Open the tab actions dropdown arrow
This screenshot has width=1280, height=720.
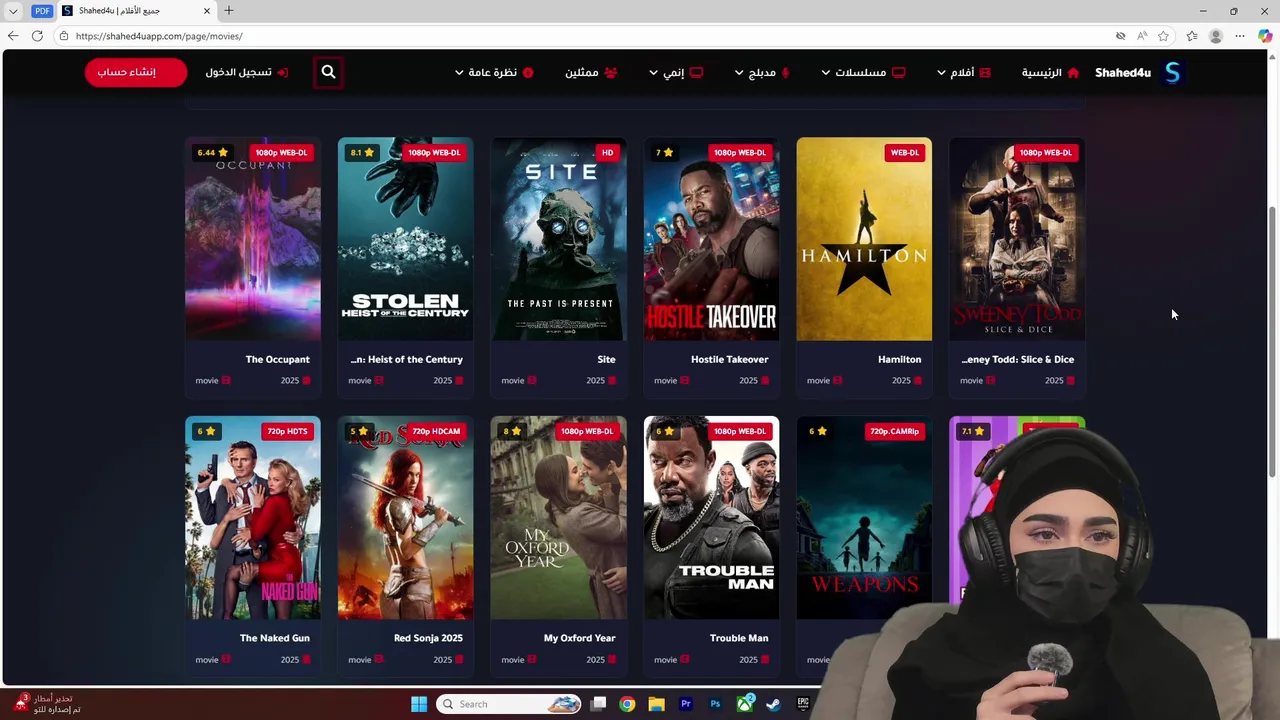point(13,11)
